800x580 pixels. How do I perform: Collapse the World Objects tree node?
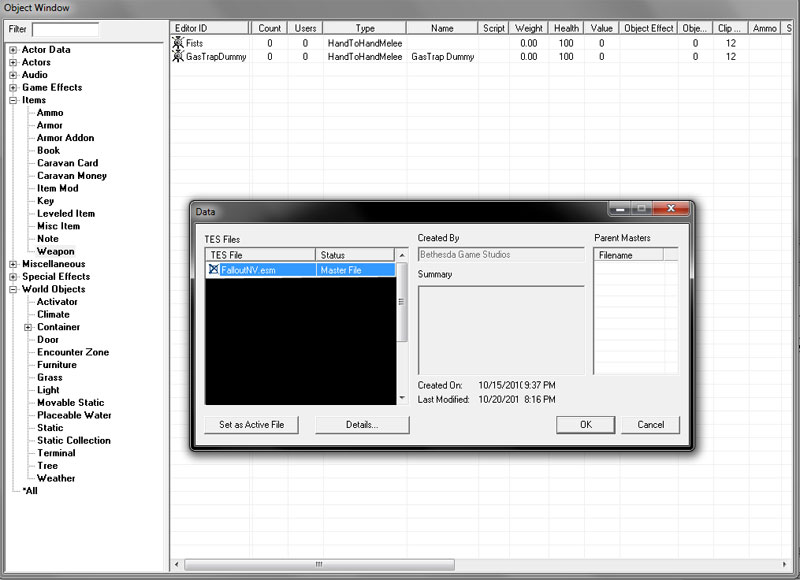13,289
